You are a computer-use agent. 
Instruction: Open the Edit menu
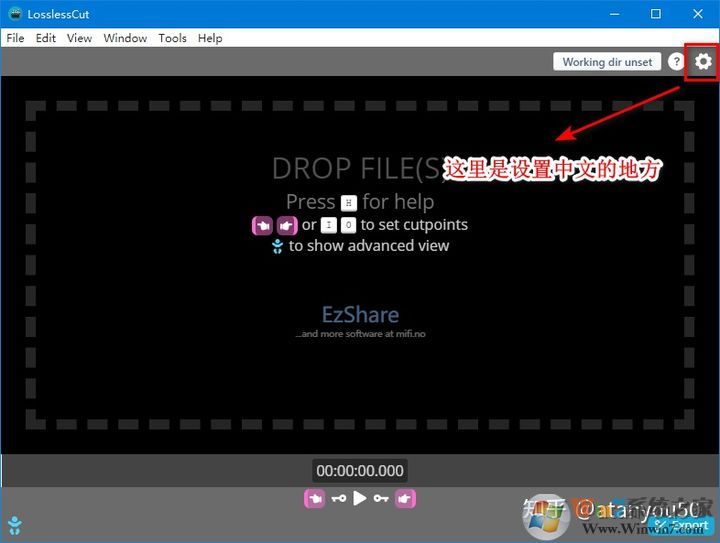click(46, 38)
